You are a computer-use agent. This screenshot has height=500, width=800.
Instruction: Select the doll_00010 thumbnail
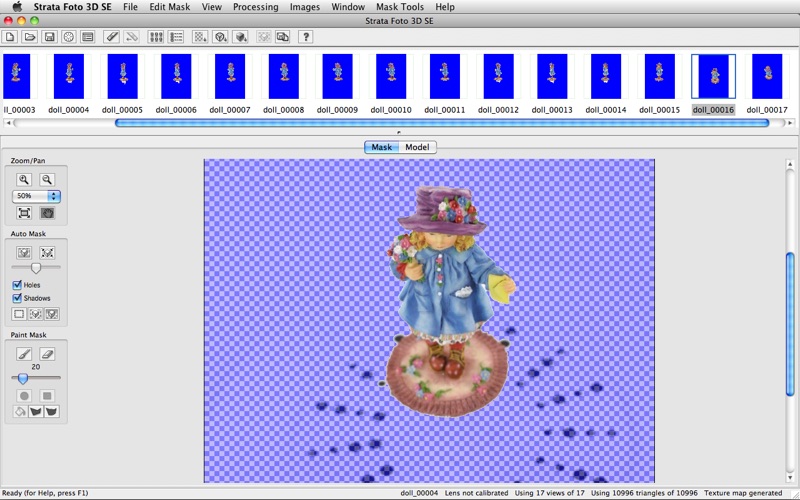point(391,77)
